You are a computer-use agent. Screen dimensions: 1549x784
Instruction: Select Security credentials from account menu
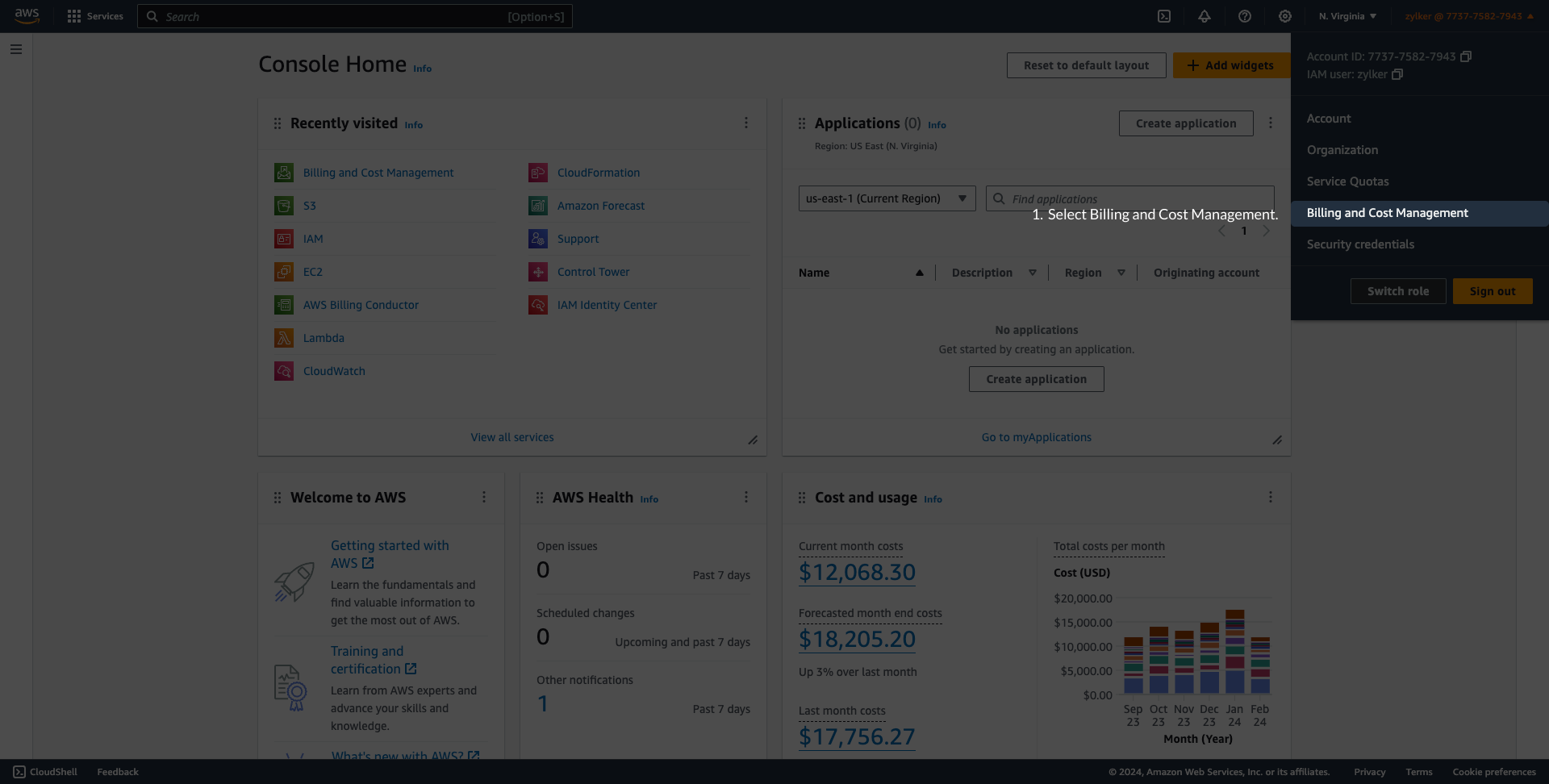click(x=1360, y=244)
